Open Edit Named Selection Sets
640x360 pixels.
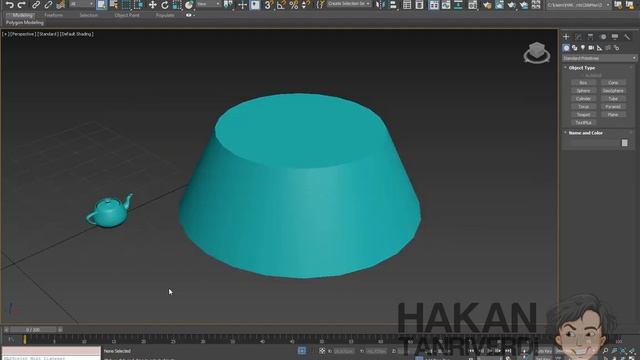pos(321,4)
